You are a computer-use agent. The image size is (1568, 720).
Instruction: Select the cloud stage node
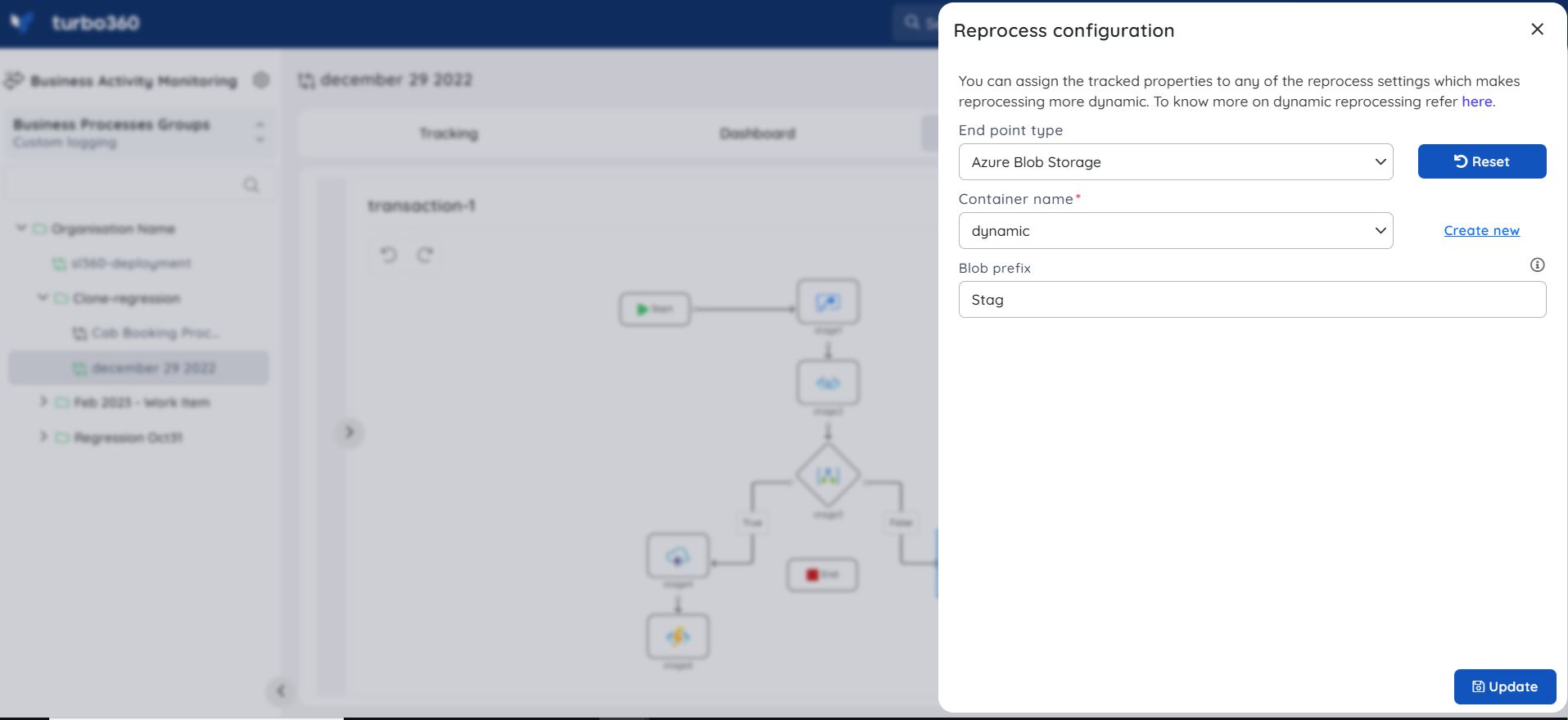(x=678, y=556)
